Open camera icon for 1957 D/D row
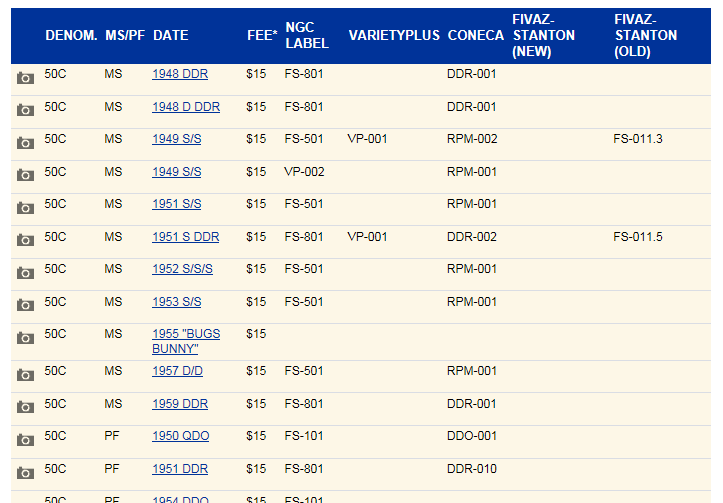The image size is (723, 503). [x=25, y=375]
